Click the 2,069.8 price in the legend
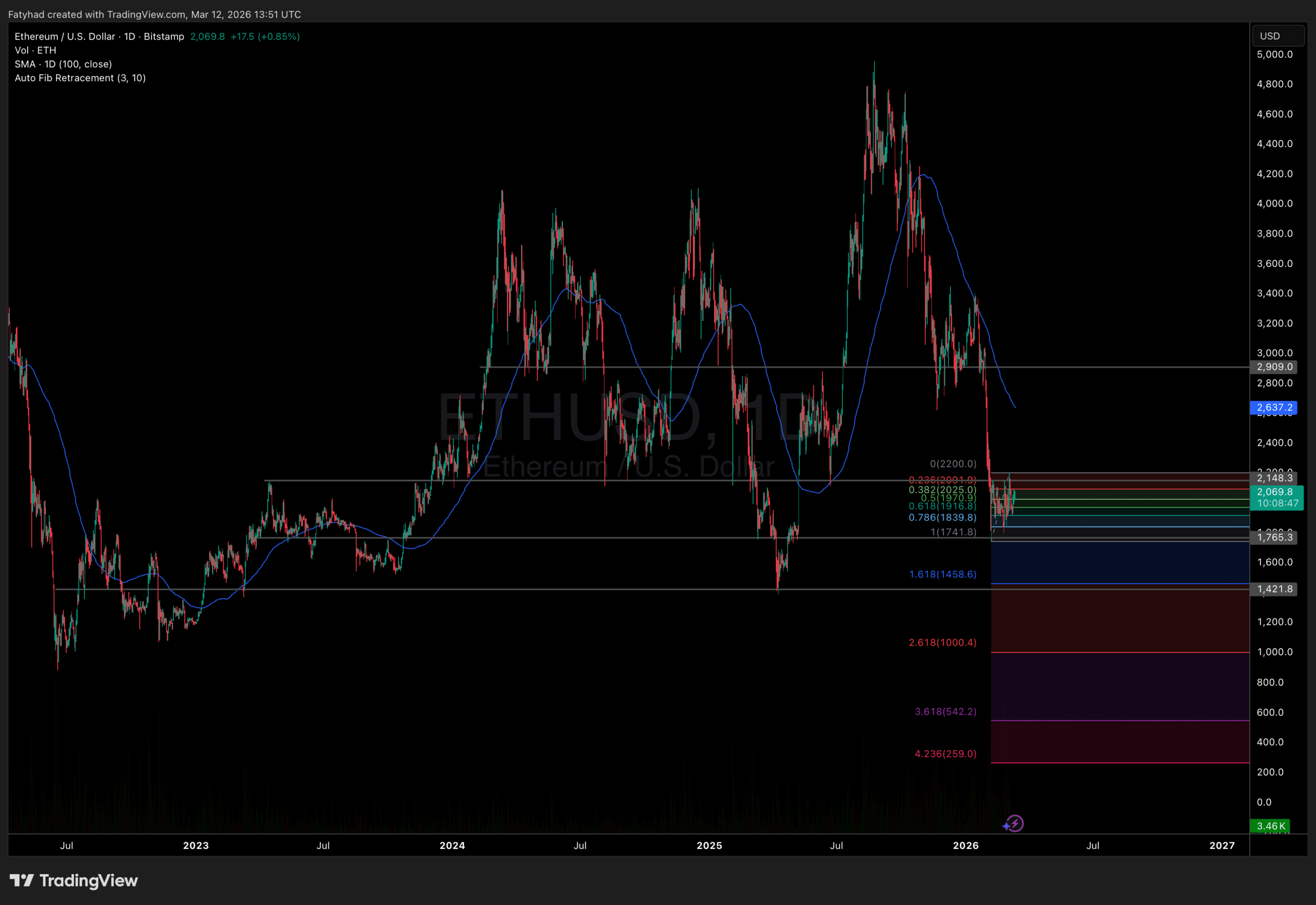Screen dimensions: 1316x905 pyautogui.click(x=208, y=37)
